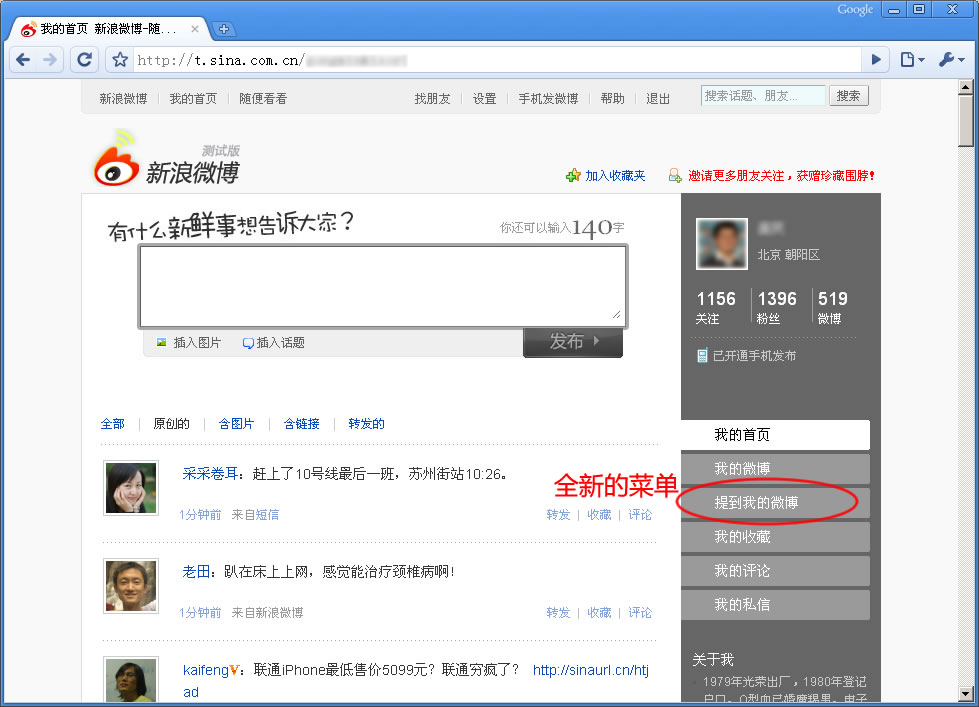Open 老田 avatar thumbnail
The image size is (979, 707).
131,586
